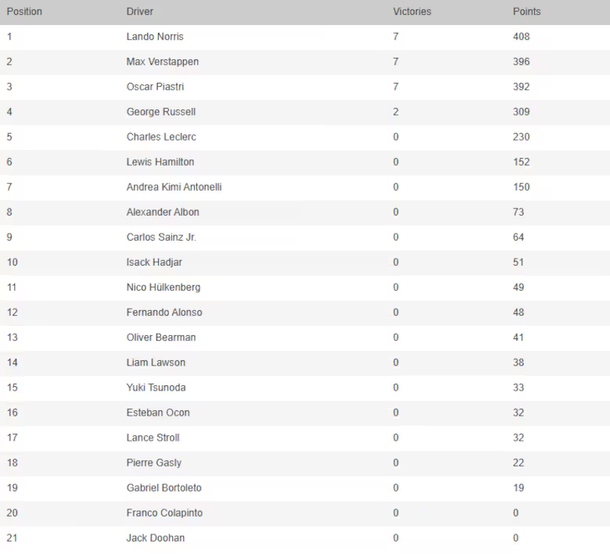The width and height of the screenshot is (610, 554).
Task: Click Jack Doohan in last row
Action: (155, 538)
